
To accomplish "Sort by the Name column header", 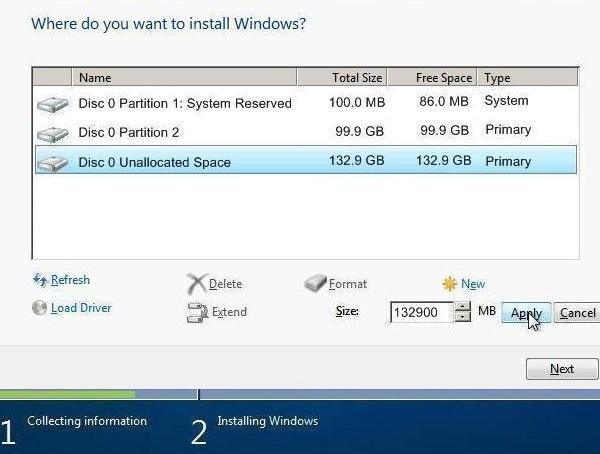I will tap(184, 78).
